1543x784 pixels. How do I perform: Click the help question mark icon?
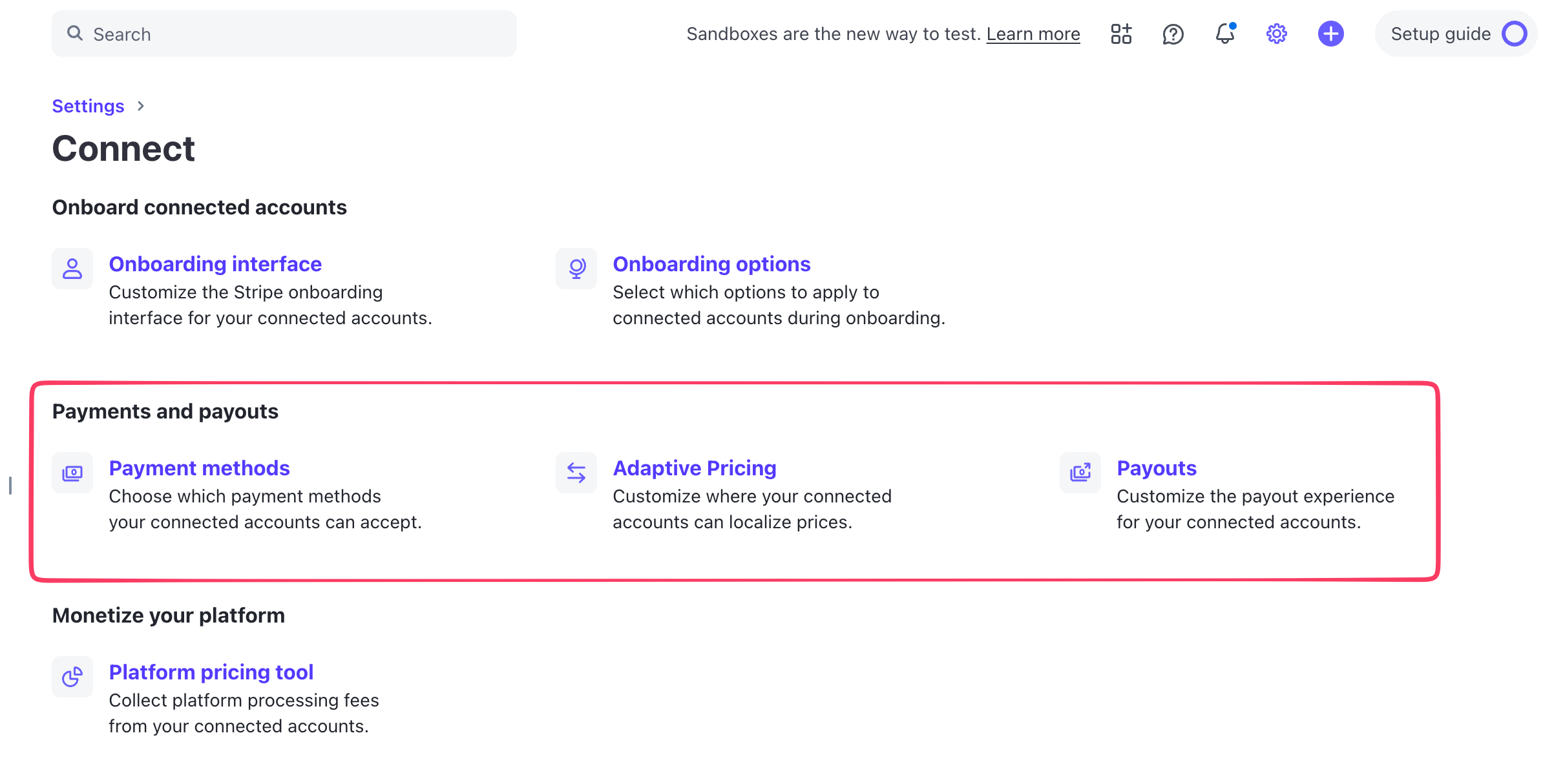[1173, 34]
